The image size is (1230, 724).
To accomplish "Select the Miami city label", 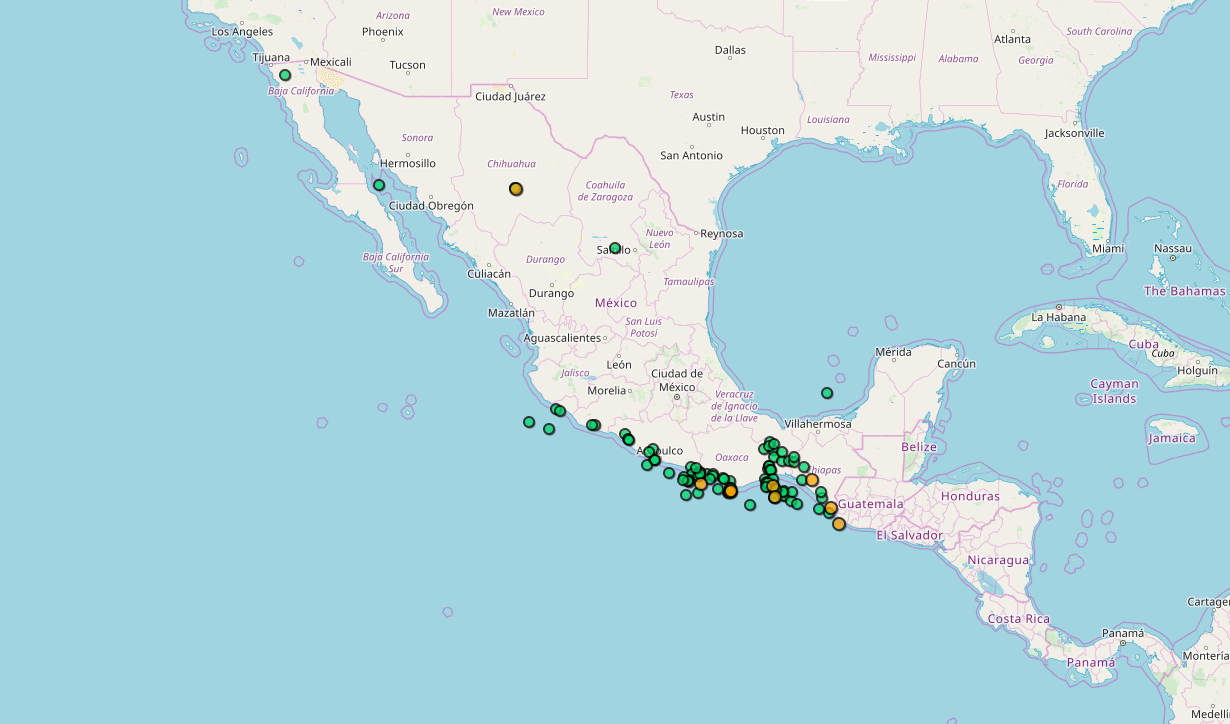I will pos(1108,249).
